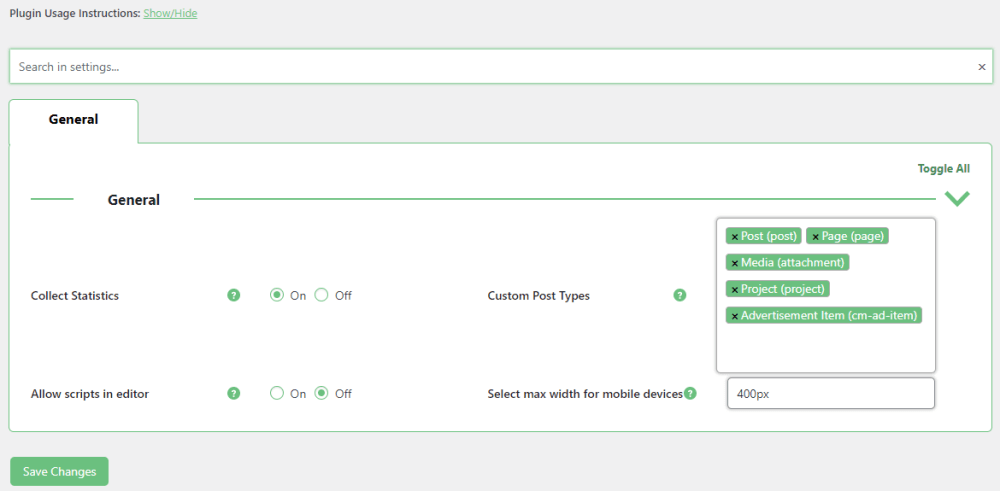1000x491 pixels.
Task: Remove the Page (page) tag
Action: tap(815, 237)
